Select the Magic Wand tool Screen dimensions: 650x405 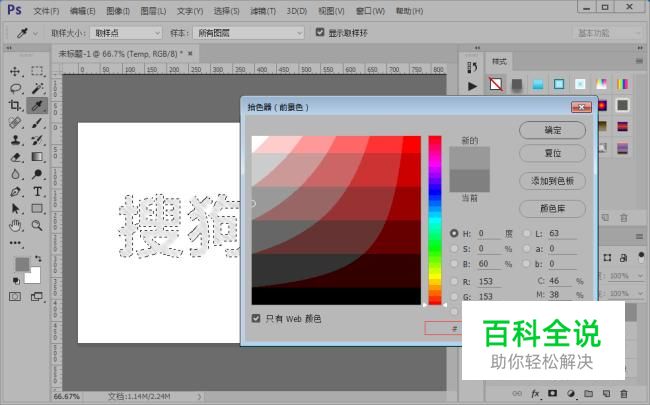pyautogui.click(x=37, y=88)
